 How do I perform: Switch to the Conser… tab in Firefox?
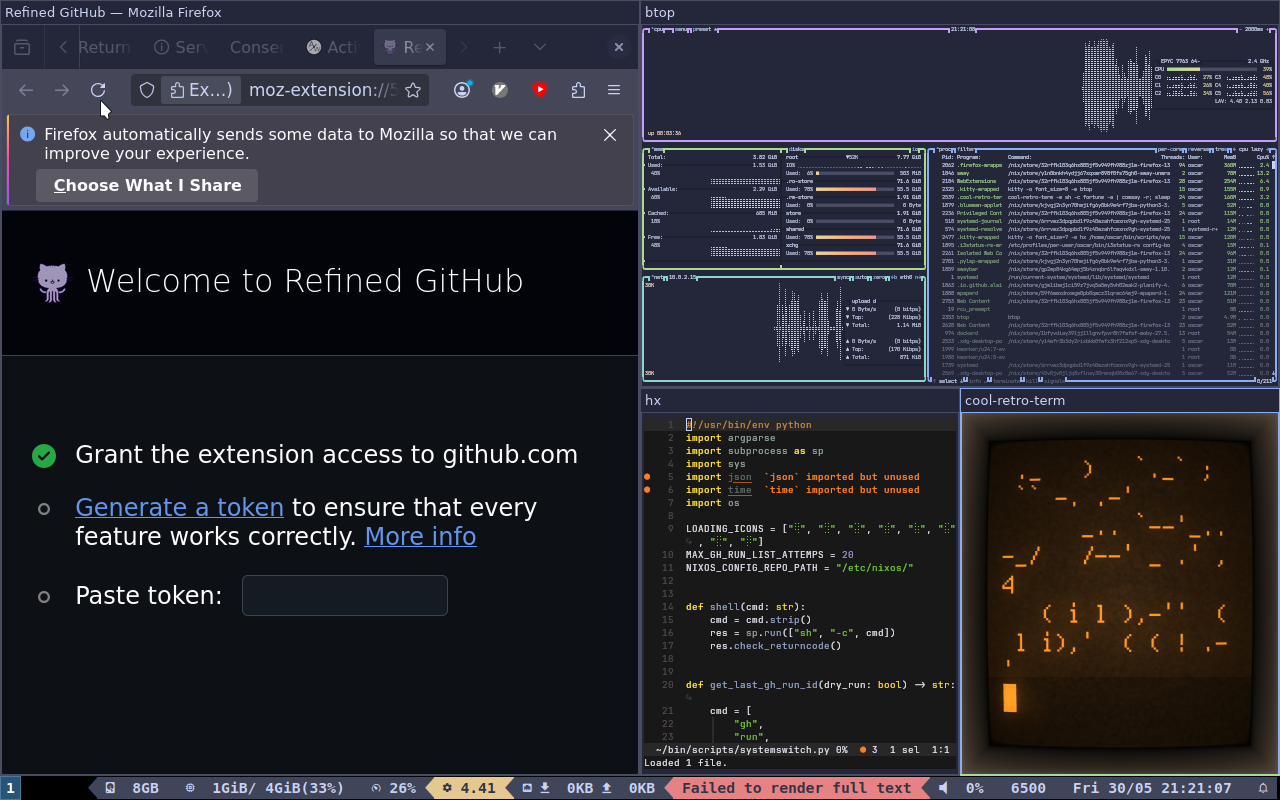coord(256,47)
